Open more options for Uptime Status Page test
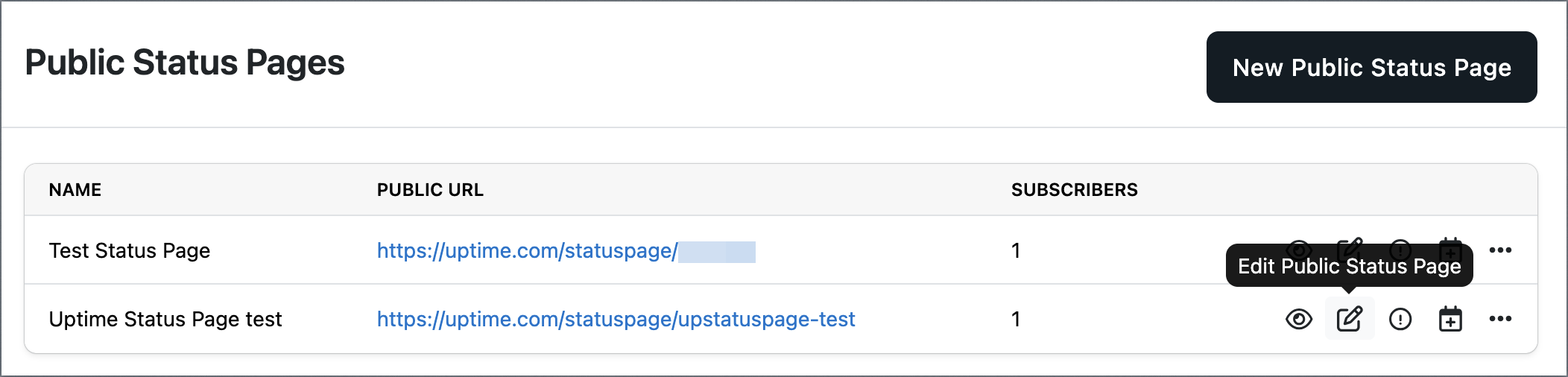 (x=1500, y=319)
